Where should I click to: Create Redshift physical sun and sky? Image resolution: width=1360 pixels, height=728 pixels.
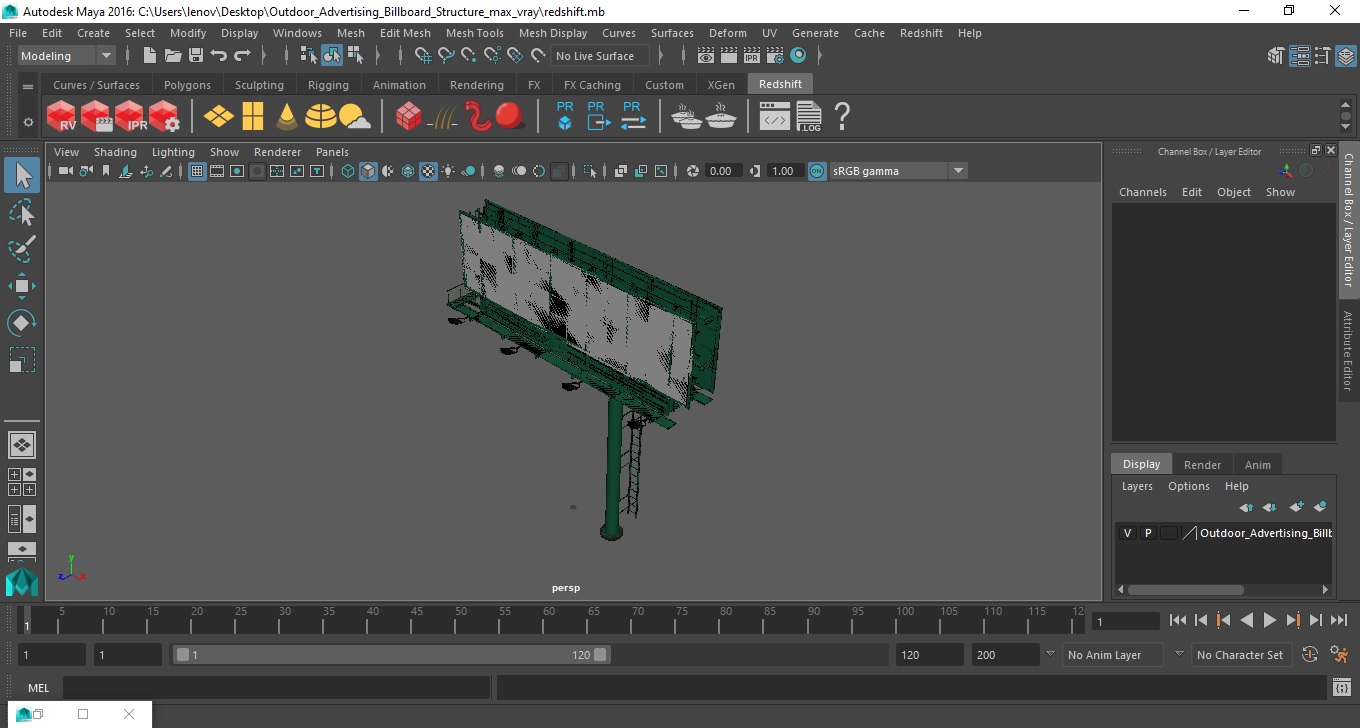pos(355,117)
